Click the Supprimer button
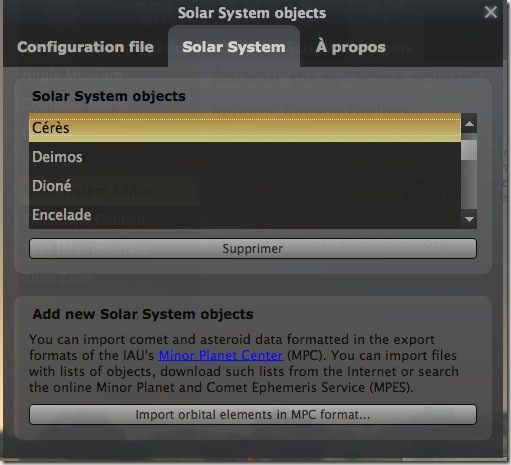The width and height of the screenshot is (511, 465). coord(253,248)
